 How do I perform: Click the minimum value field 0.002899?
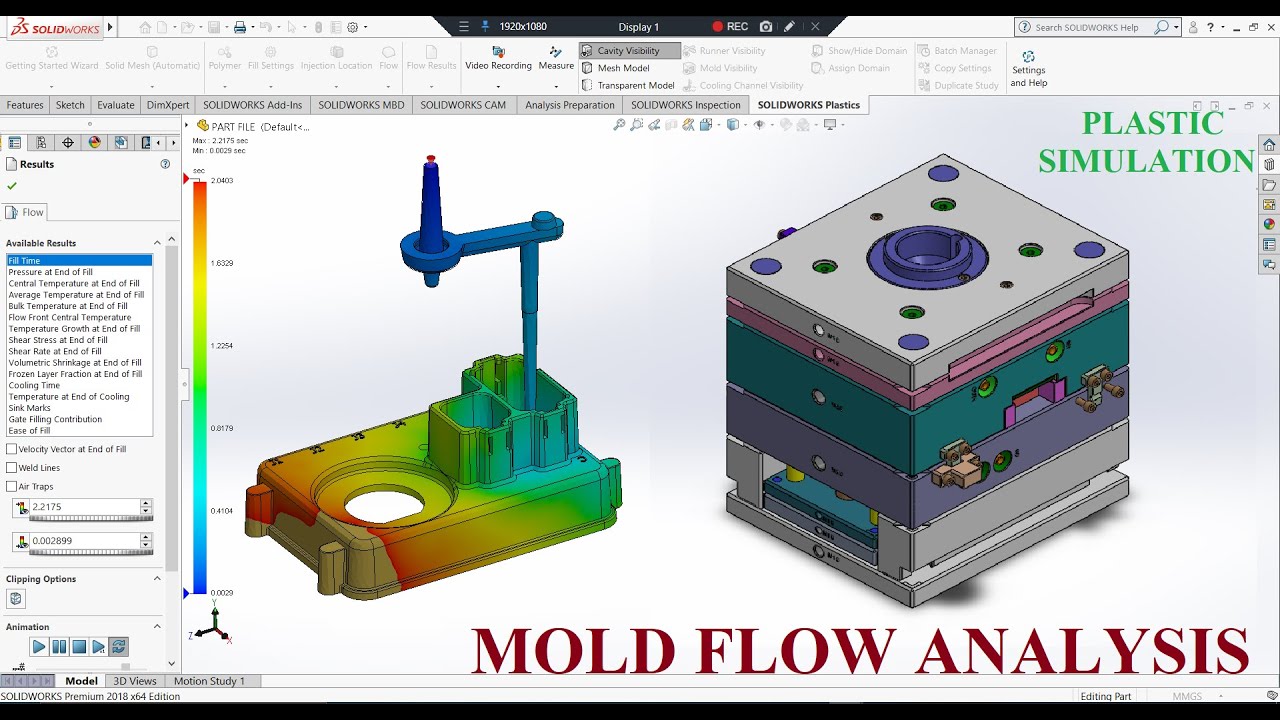coord(84,540)
